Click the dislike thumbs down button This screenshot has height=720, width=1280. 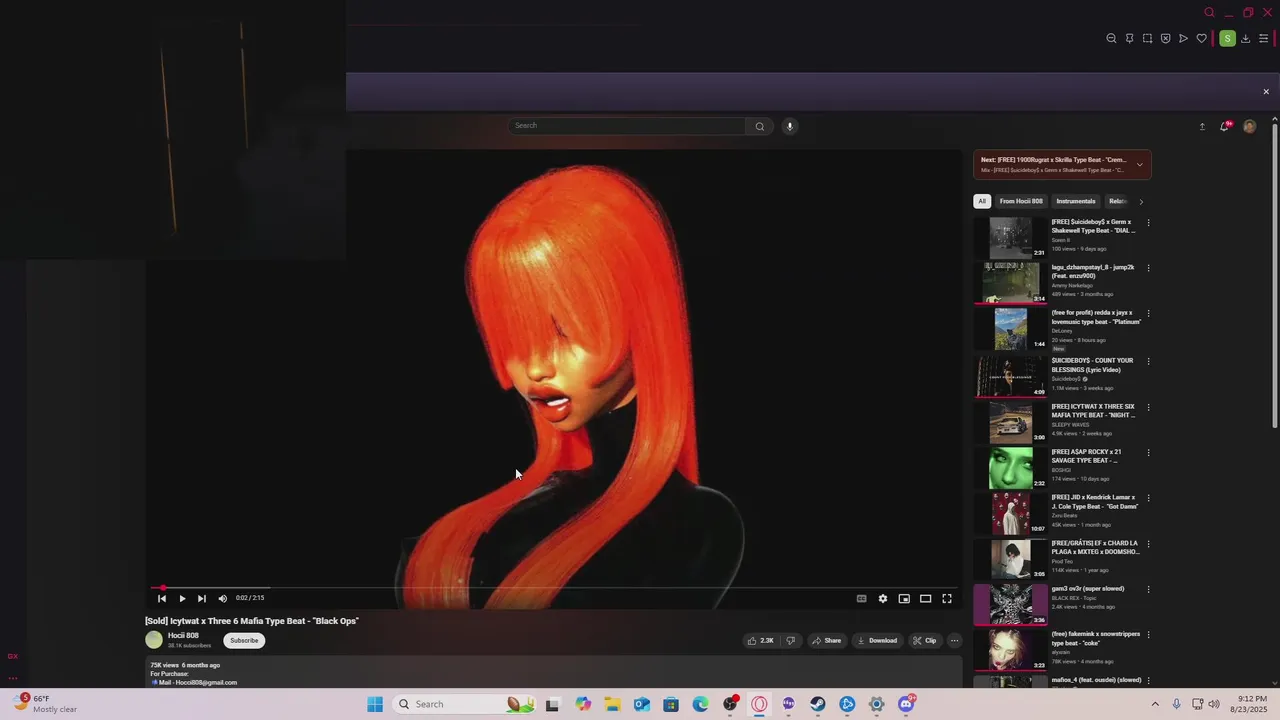pyautogui.click(x=791, y=640)
